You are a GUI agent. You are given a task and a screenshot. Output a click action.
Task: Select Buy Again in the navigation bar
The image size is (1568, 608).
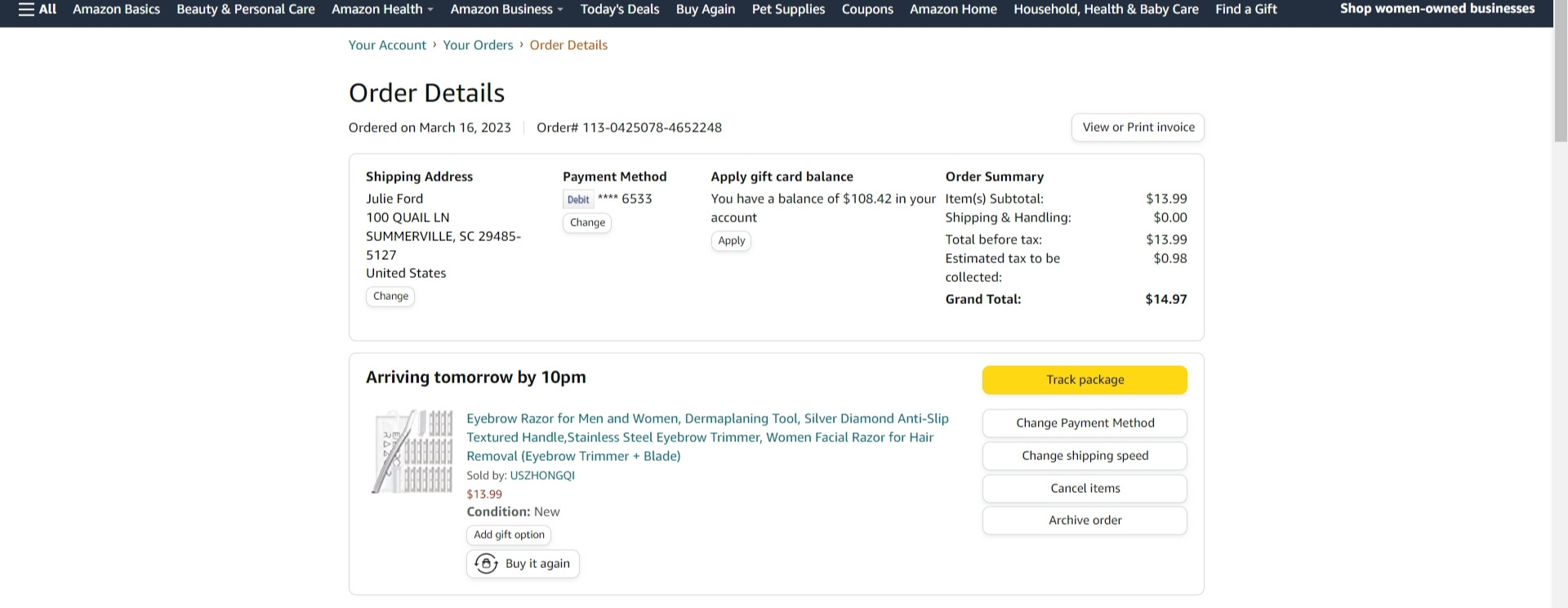(x=706, y=9)
